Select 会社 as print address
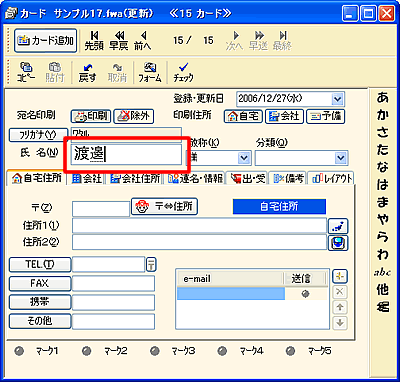The width and height of the screenshot is (400, 382). (284, 116)
